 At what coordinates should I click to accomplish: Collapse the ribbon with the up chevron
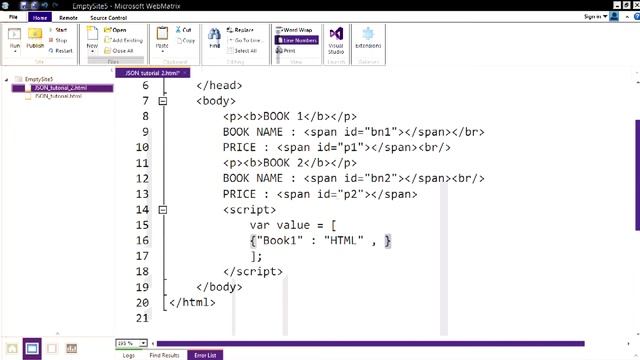(x=627, y=17)
